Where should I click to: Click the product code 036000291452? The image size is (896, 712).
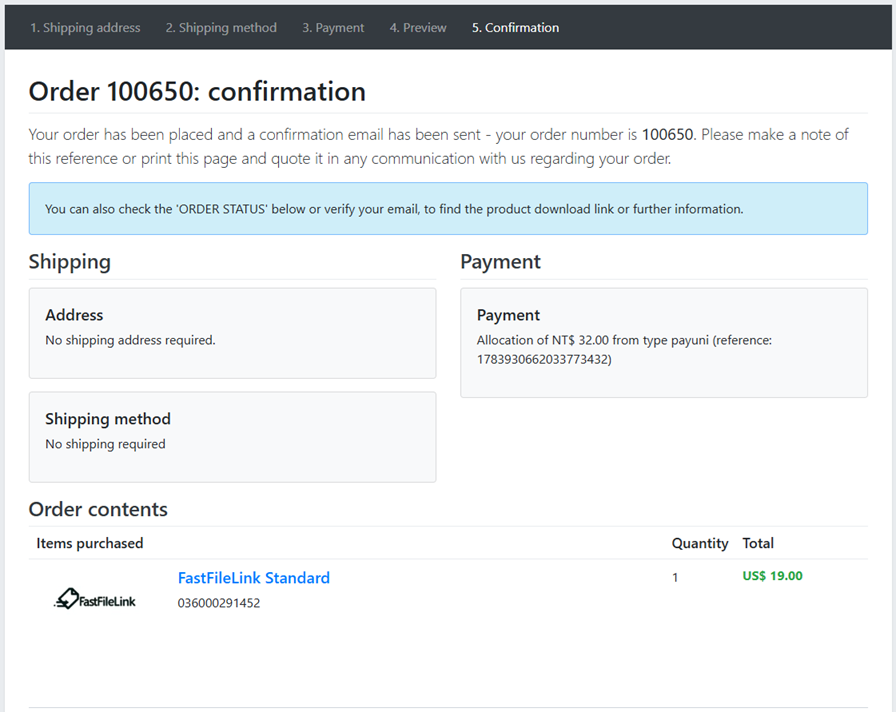[x=219, y=603]
